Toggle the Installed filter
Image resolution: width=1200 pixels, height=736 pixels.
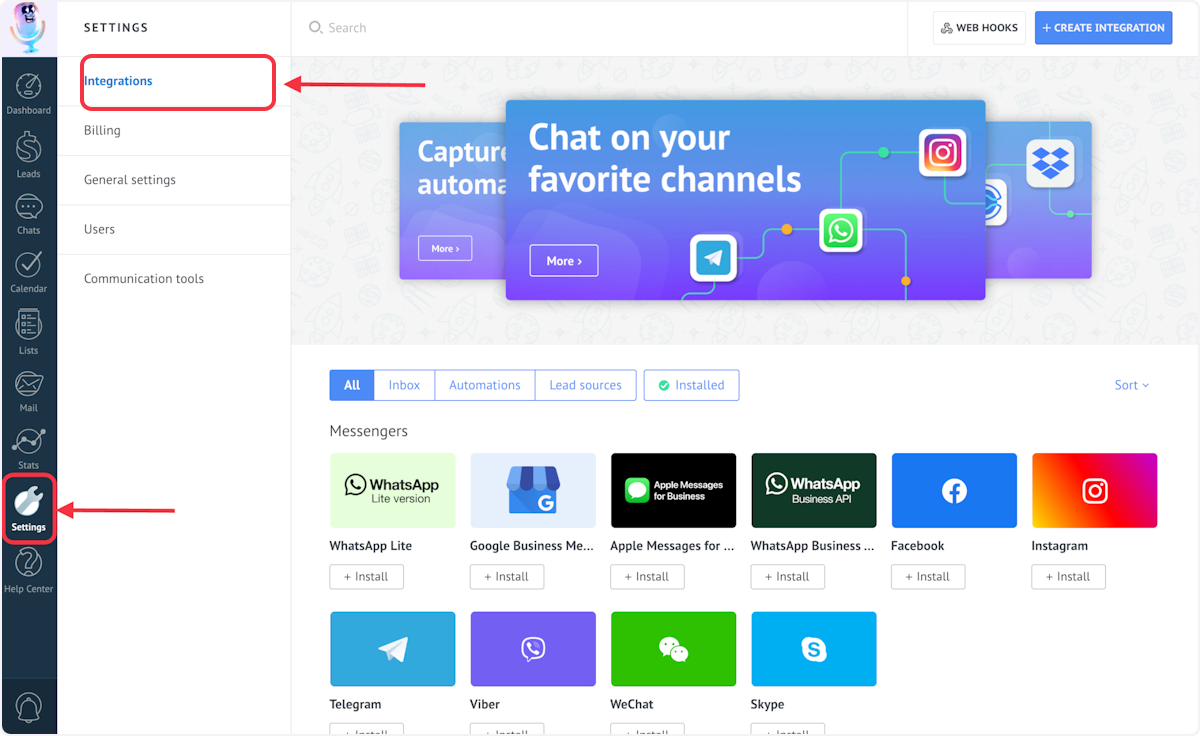click(691, 385)
